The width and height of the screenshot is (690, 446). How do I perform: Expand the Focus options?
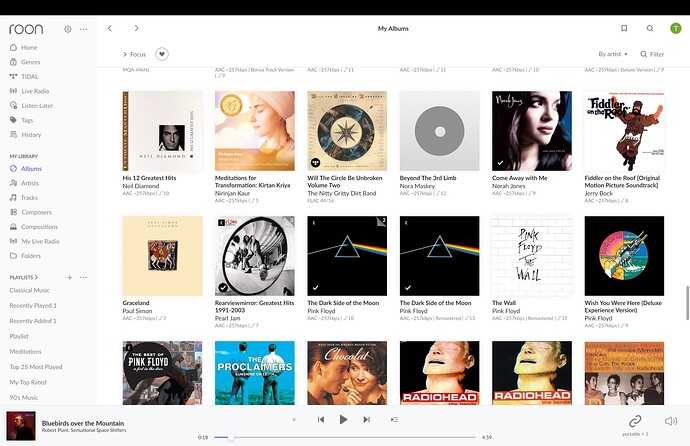pos(134,54)
